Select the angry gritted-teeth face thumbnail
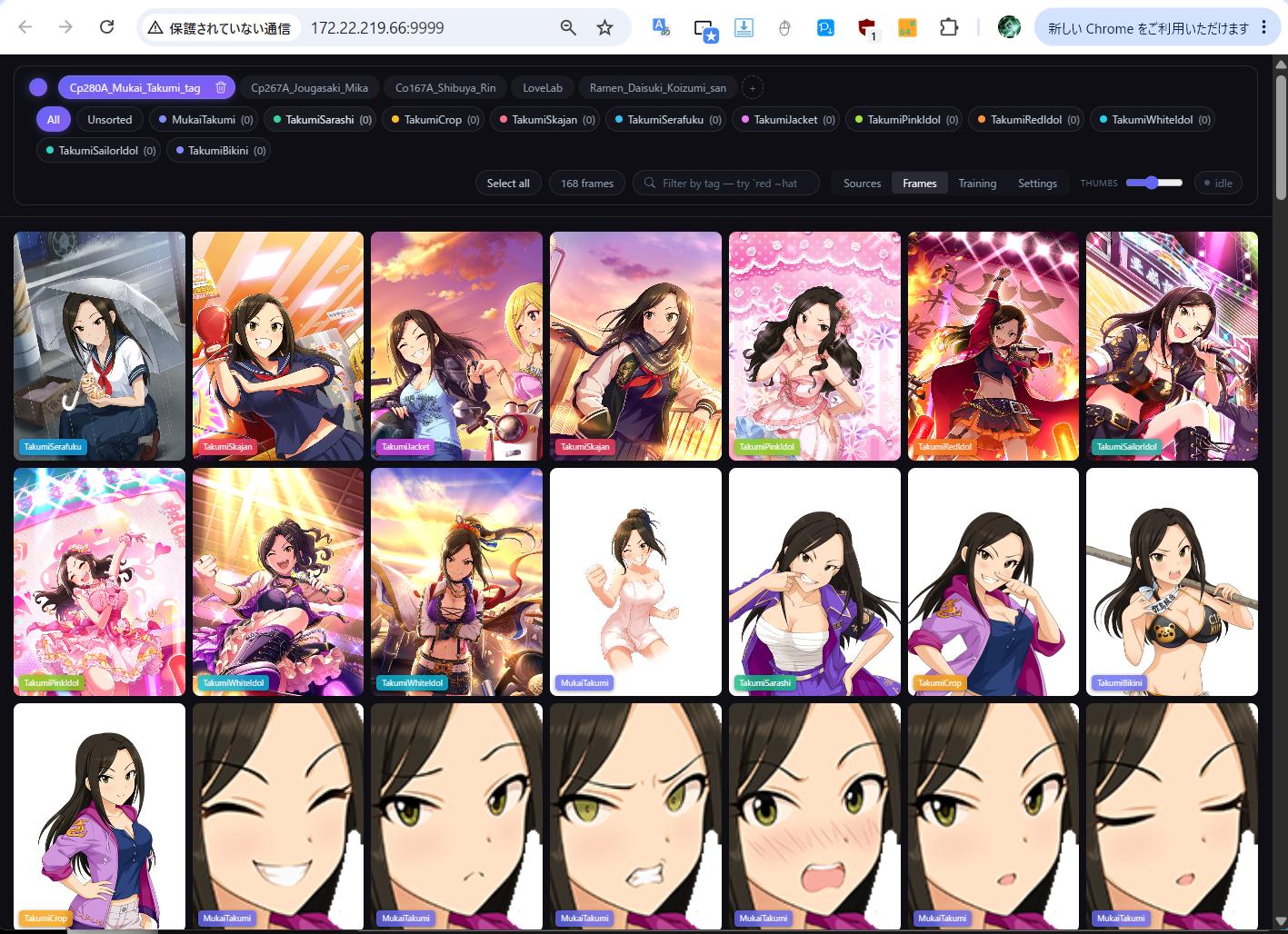 (635, 817)
